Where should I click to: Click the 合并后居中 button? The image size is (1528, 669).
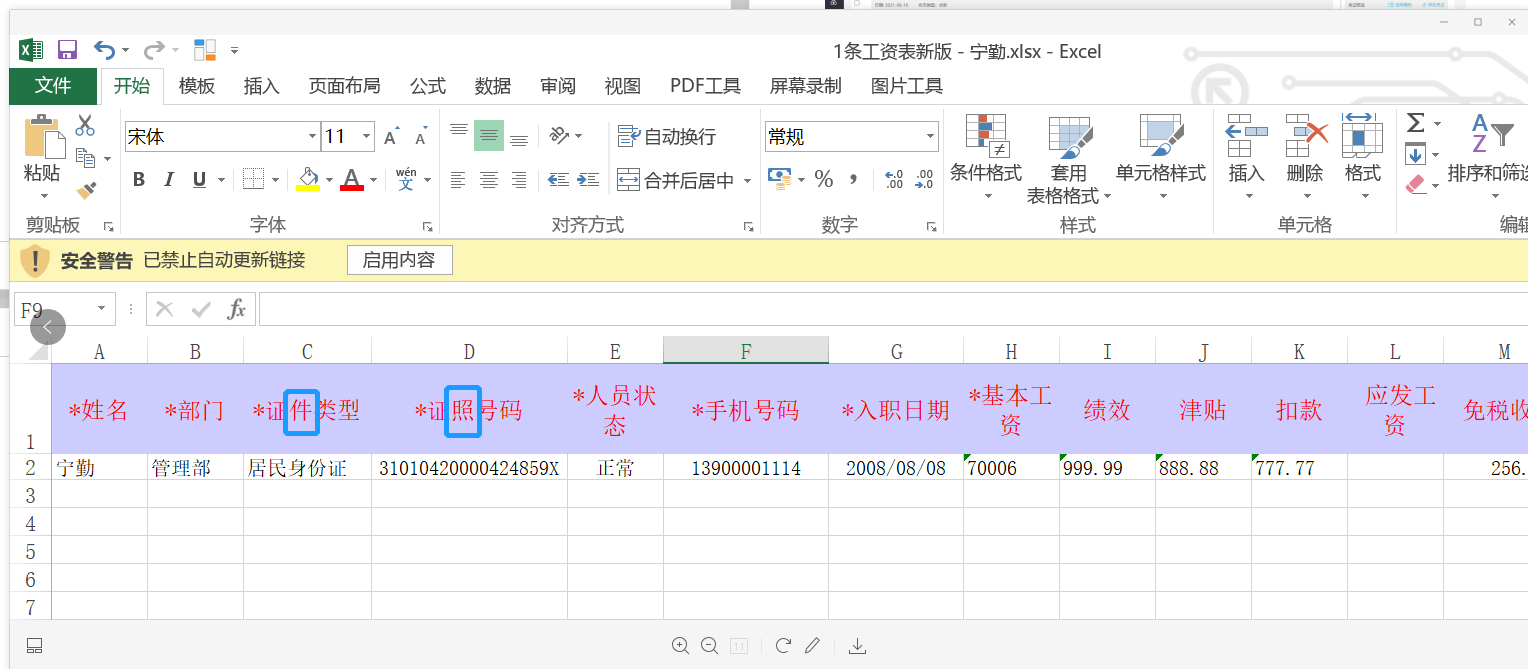click(x=676, y=180)
